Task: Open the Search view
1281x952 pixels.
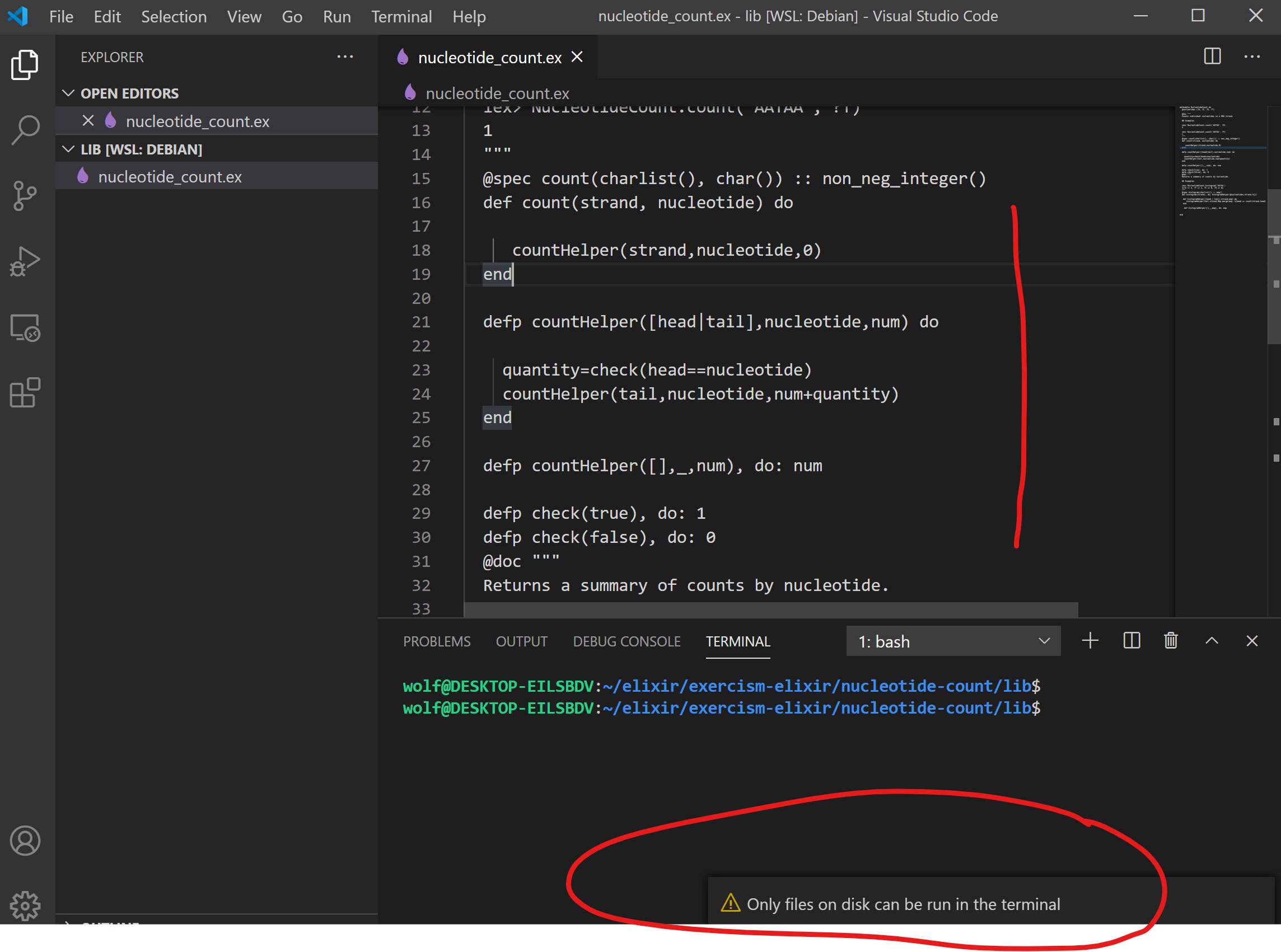Action: (24, 129)
